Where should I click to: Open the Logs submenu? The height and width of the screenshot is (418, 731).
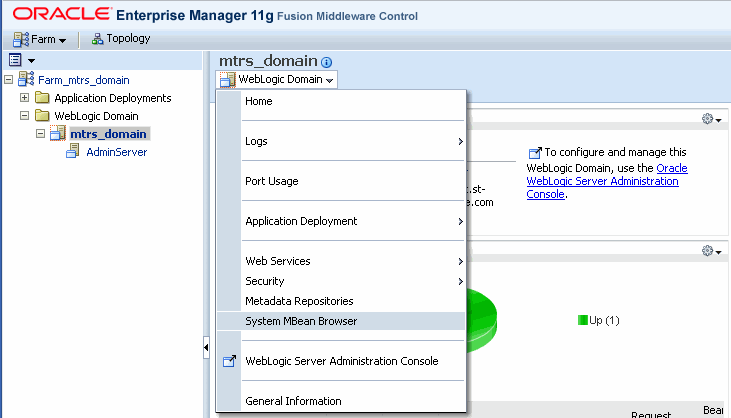[x=341, y=141]
